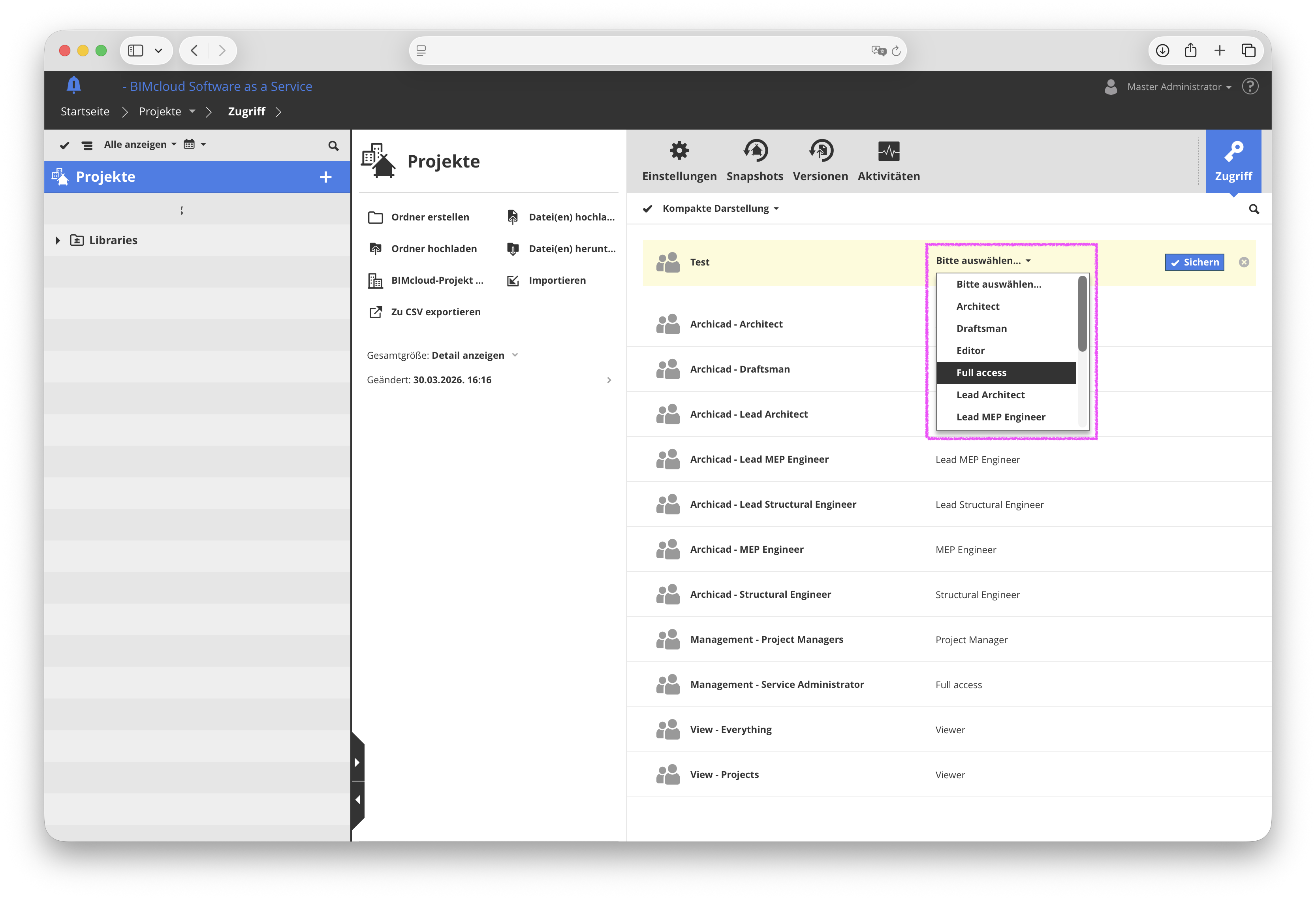Click Startseite breadcrumb
This screenshot has width=1316, height=900.
click(x=85, y=111)
